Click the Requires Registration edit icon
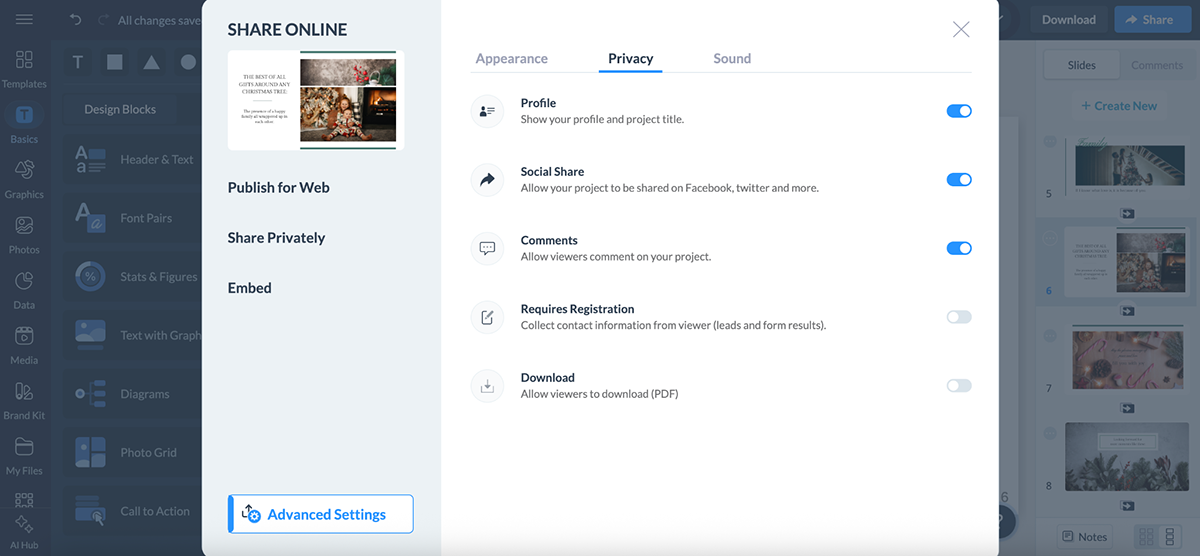The image size is (1200, 556). (x=487, y=318)
